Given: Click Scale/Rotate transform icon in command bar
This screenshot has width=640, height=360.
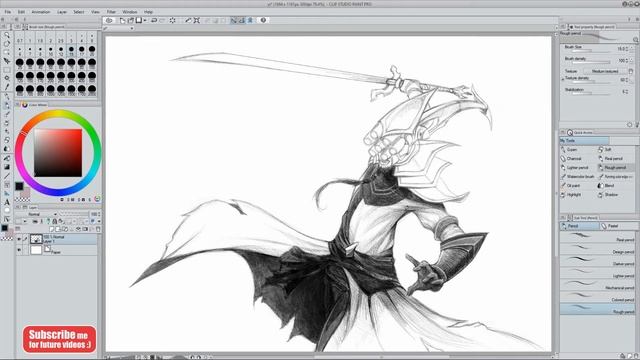Looking at the screenshot, I should click(197, 20).
